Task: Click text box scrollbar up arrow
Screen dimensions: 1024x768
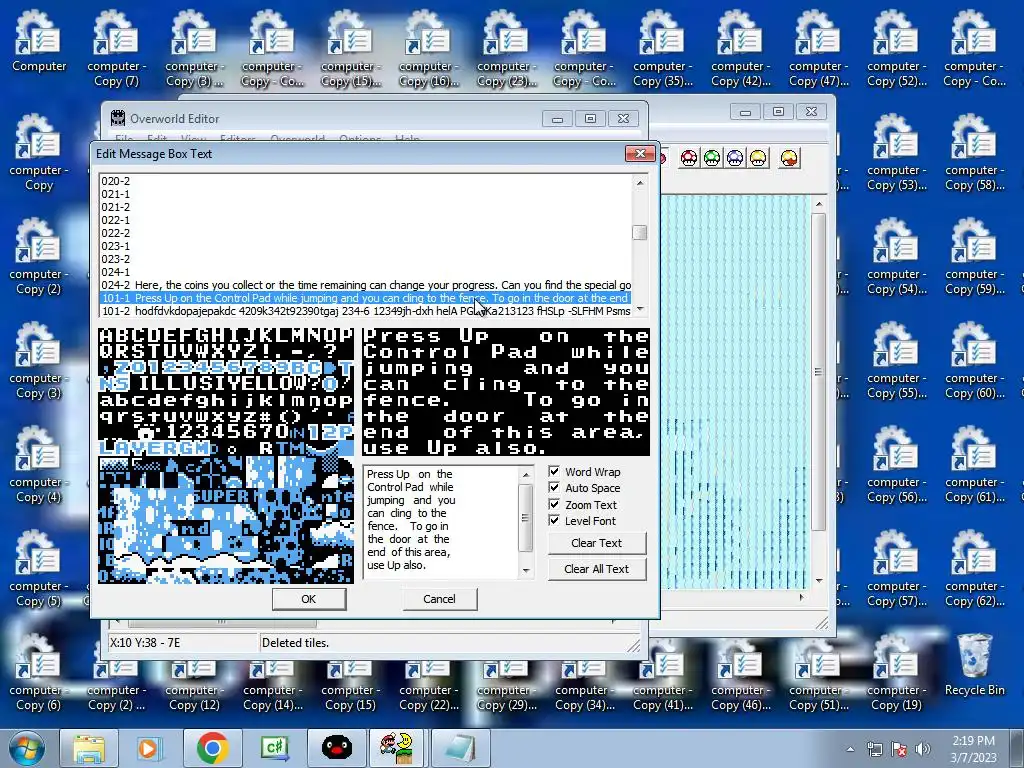Action: tap(526, 475)
